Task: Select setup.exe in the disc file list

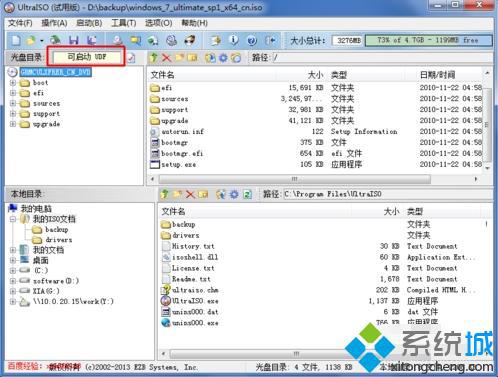Action: coord(178,164)
